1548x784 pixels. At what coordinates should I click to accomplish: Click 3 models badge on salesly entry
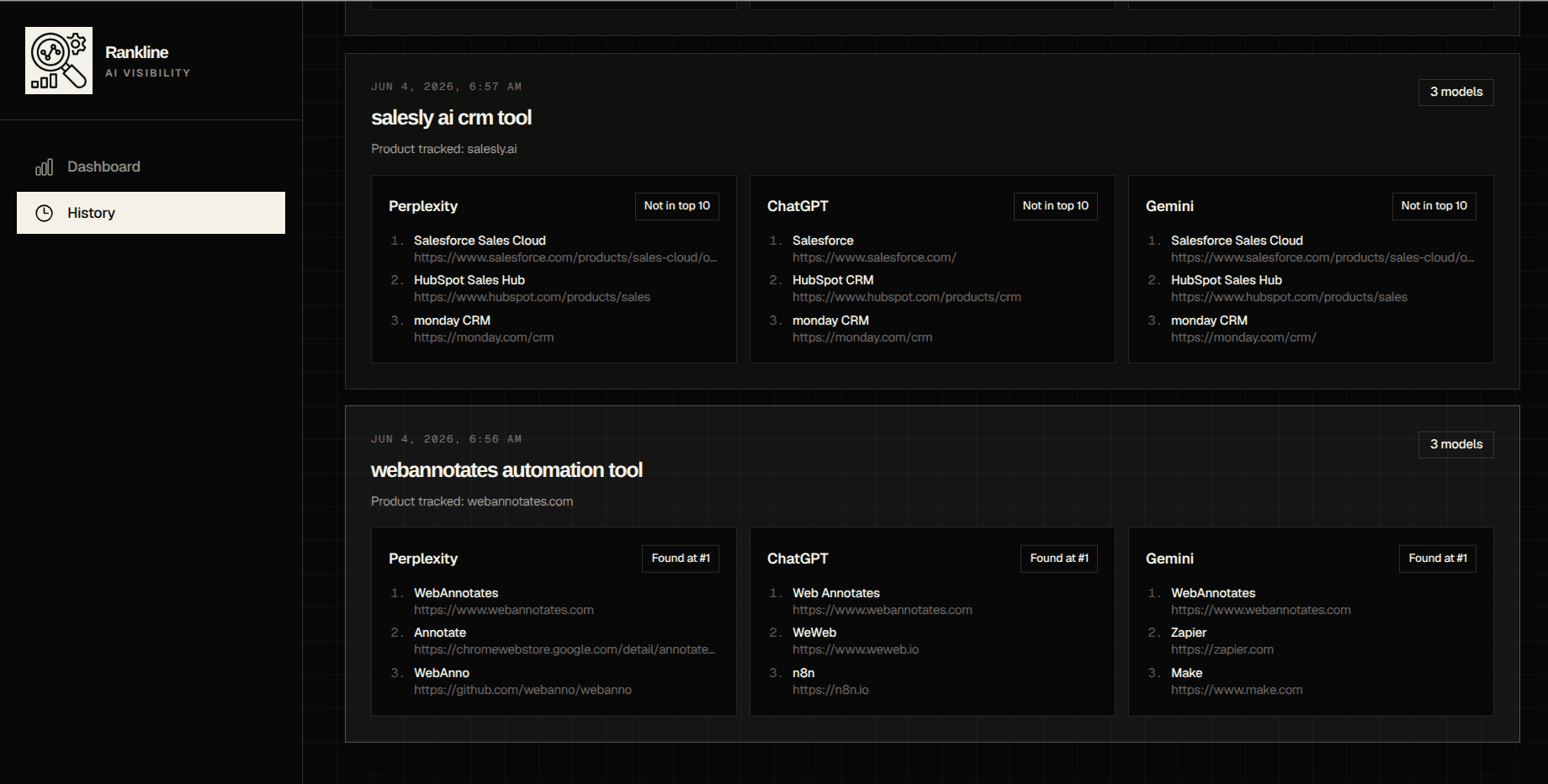pyautogui.click(x=1455, y=92)
